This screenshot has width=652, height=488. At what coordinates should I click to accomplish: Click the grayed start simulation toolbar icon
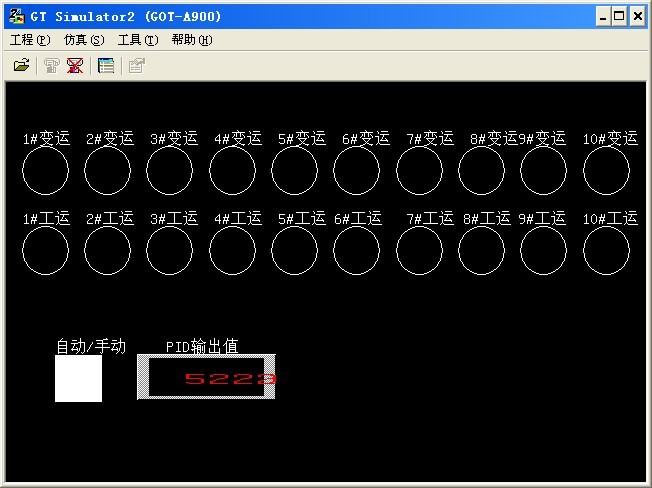[x=52, y=66]
